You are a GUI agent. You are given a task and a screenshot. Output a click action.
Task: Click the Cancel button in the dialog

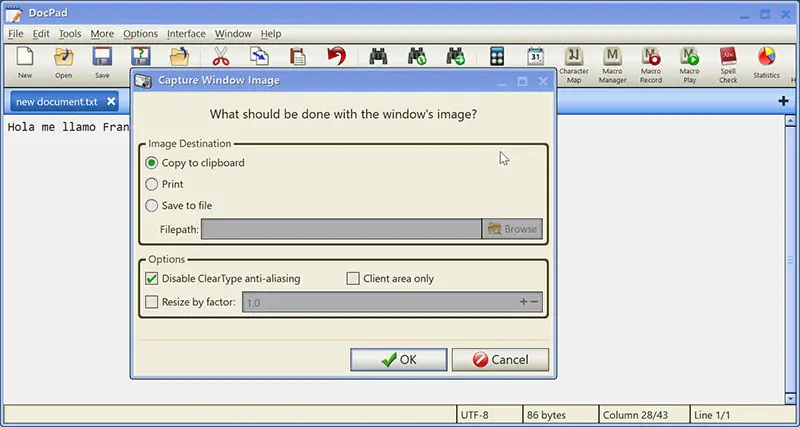click(x=500, y=360)
